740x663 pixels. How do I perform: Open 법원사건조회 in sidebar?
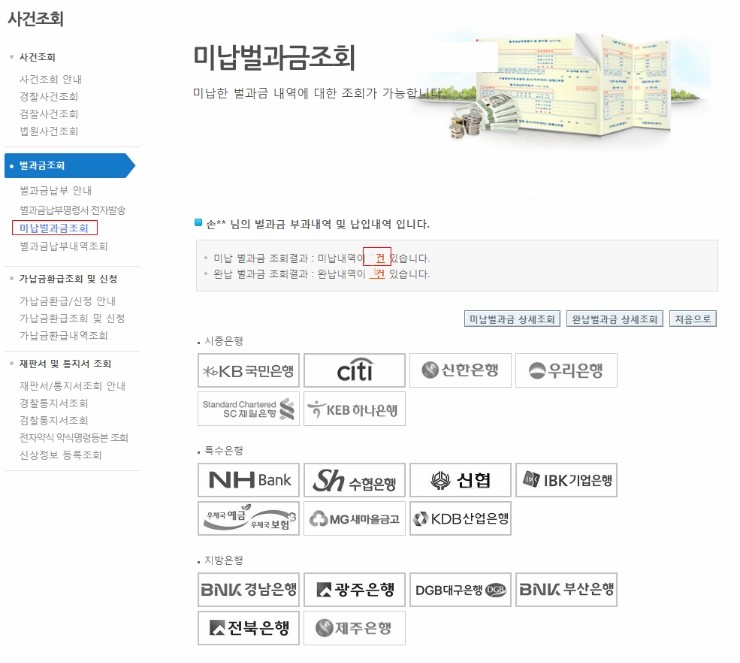(49, 131)
